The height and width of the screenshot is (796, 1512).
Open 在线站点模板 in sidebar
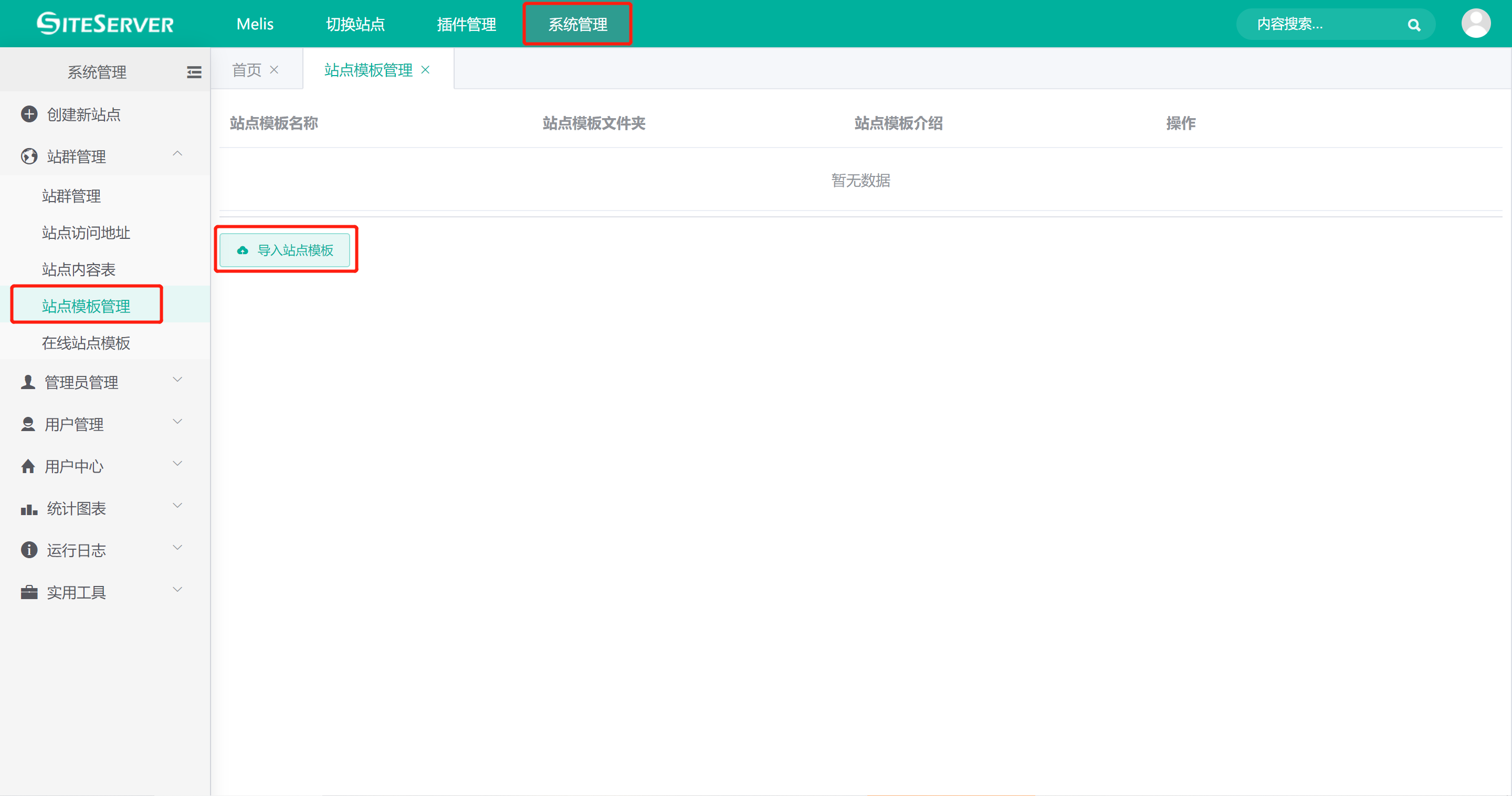tap(86, 343)
